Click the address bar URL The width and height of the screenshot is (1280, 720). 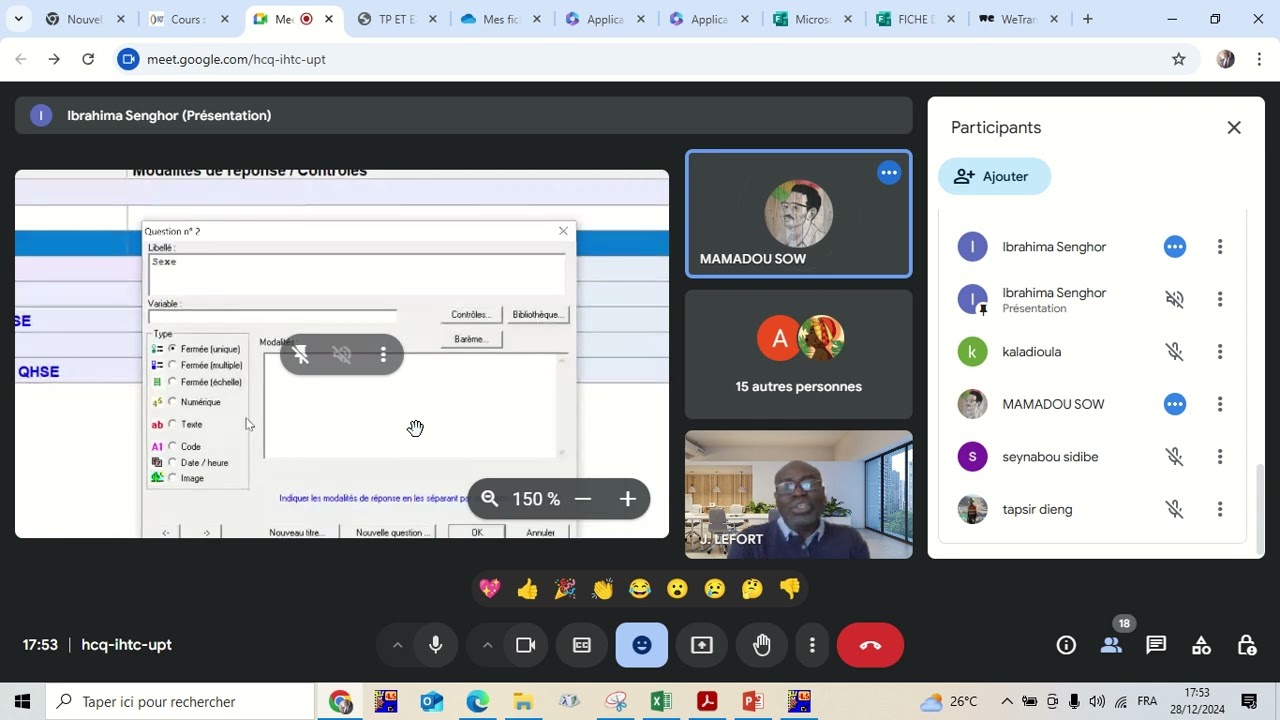(236, 59)
